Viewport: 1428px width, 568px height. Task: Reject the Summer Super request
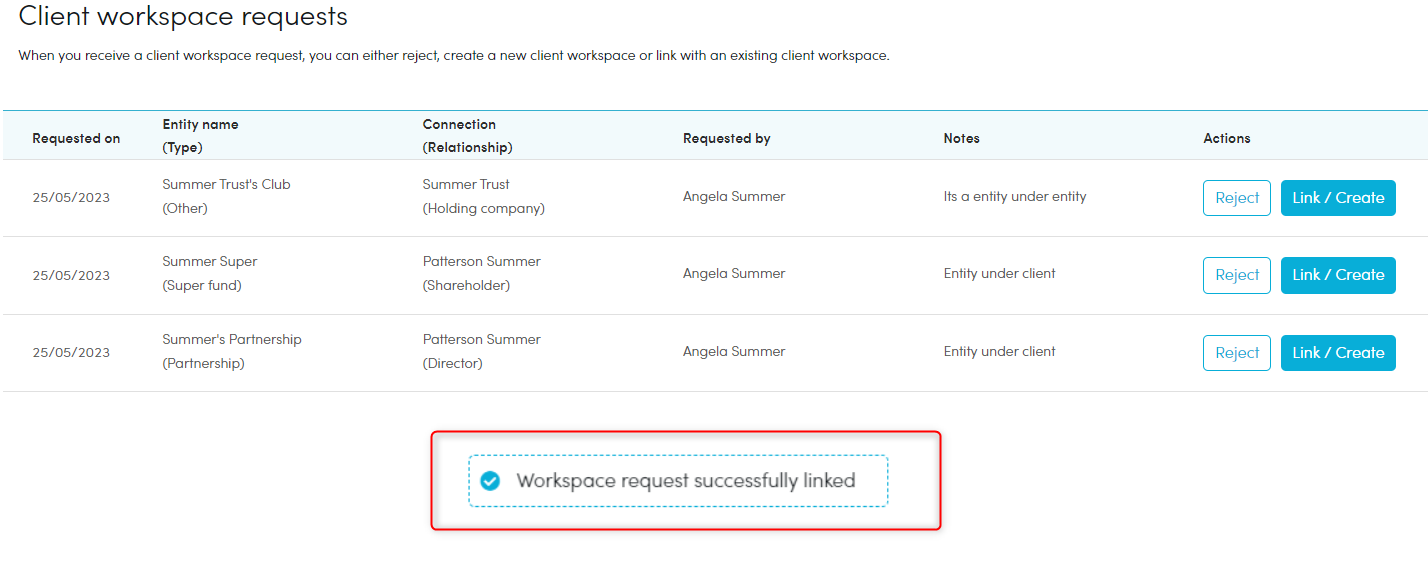click(1236, 275)
